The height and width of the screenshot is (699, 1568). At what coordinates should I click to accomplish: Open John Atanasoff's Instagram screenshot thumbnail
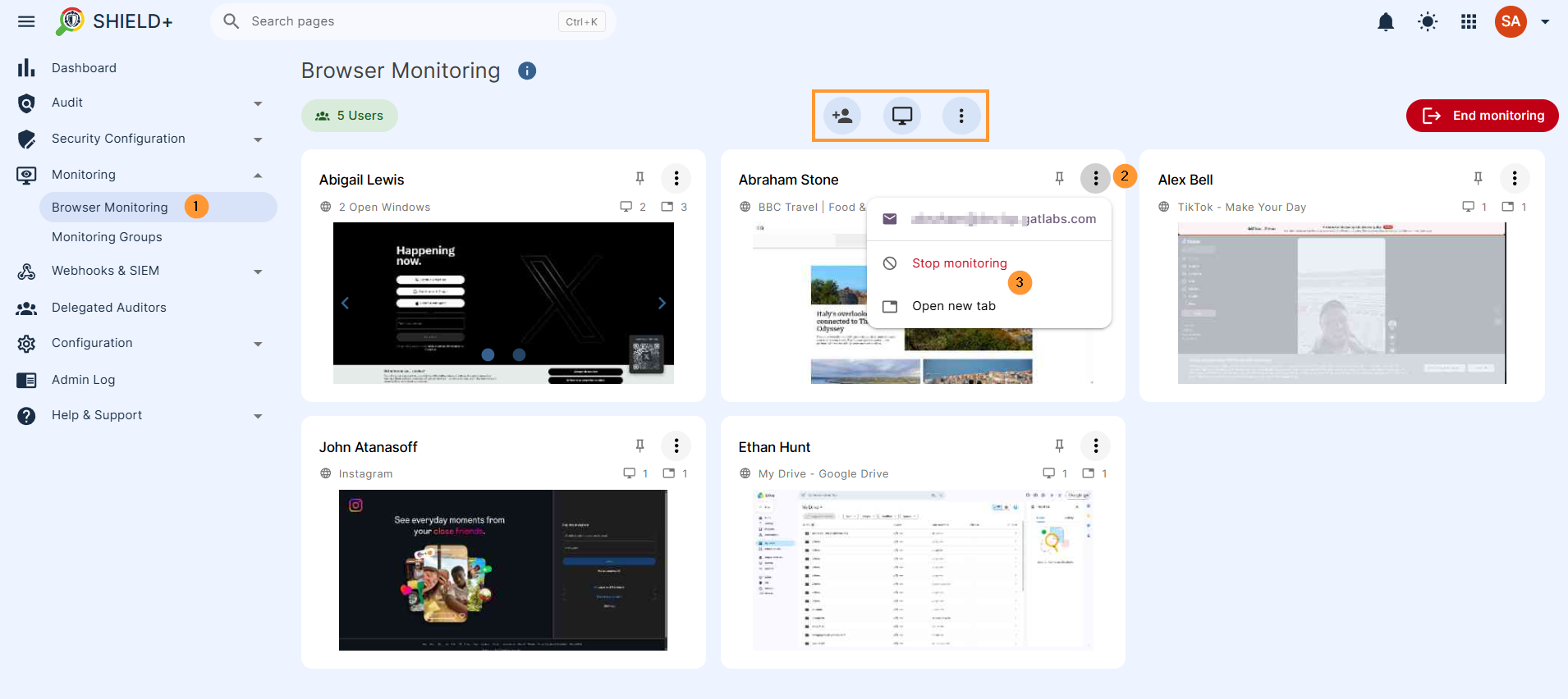[x=503, y=570]
